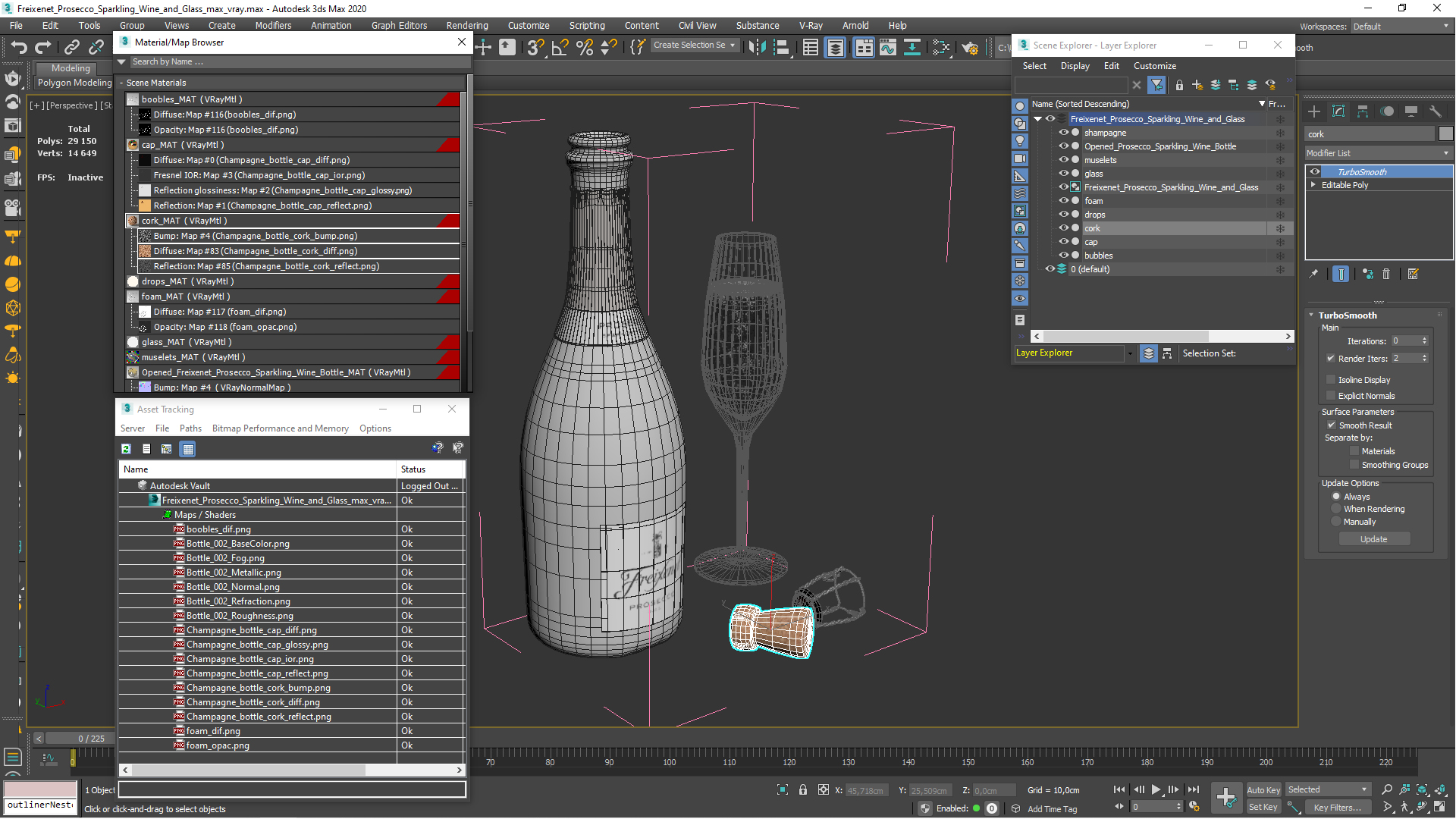The width and height of the screenshot is (1456, 819).
Task: Select the Manually update radio button
Action: tap(1337, 522)
